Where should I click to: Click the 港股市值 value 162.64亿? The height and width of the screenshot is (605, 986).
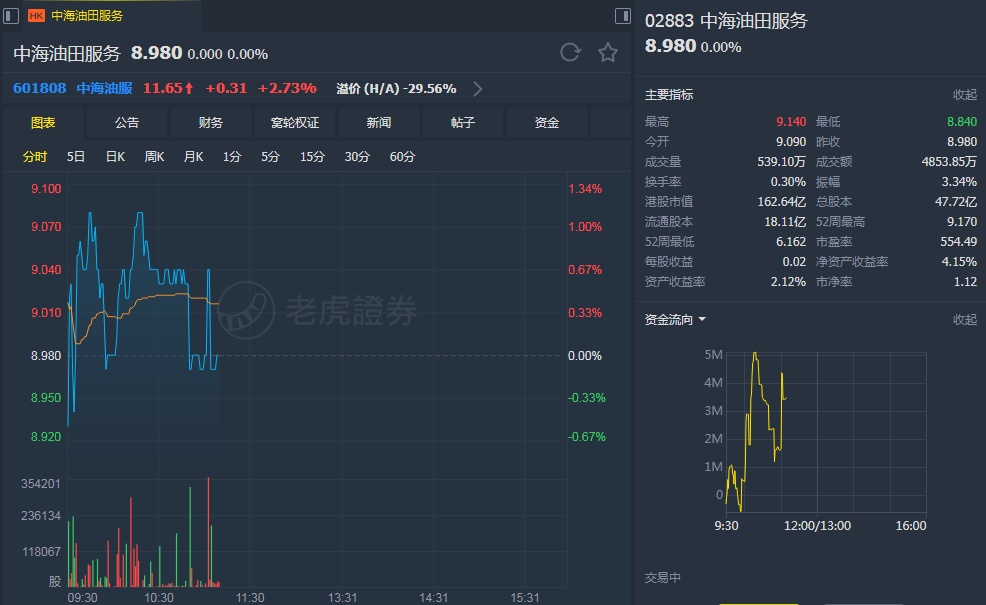[x=782, y=202]
